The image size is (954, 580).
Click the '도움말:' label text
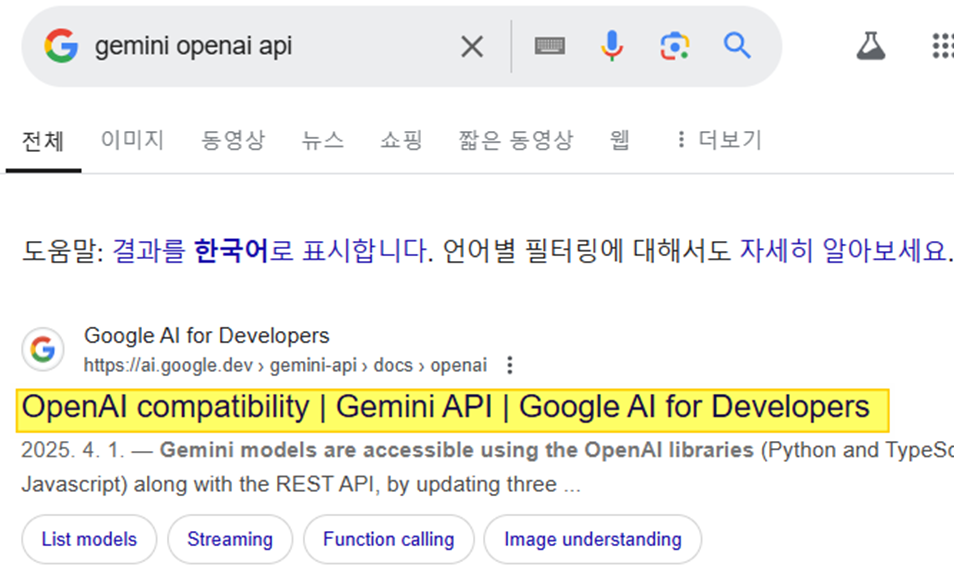[63, 251]
